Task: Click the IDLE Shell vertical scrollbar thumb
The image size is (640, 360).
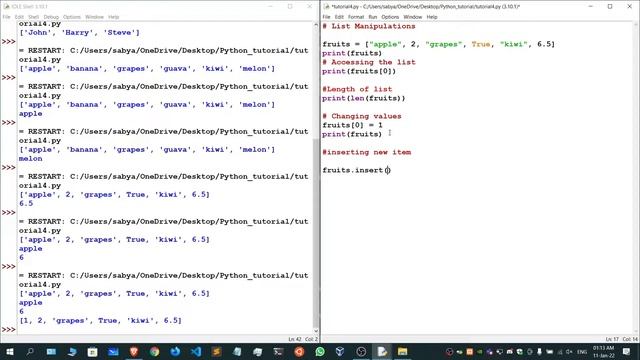Action: pos(316,231)
